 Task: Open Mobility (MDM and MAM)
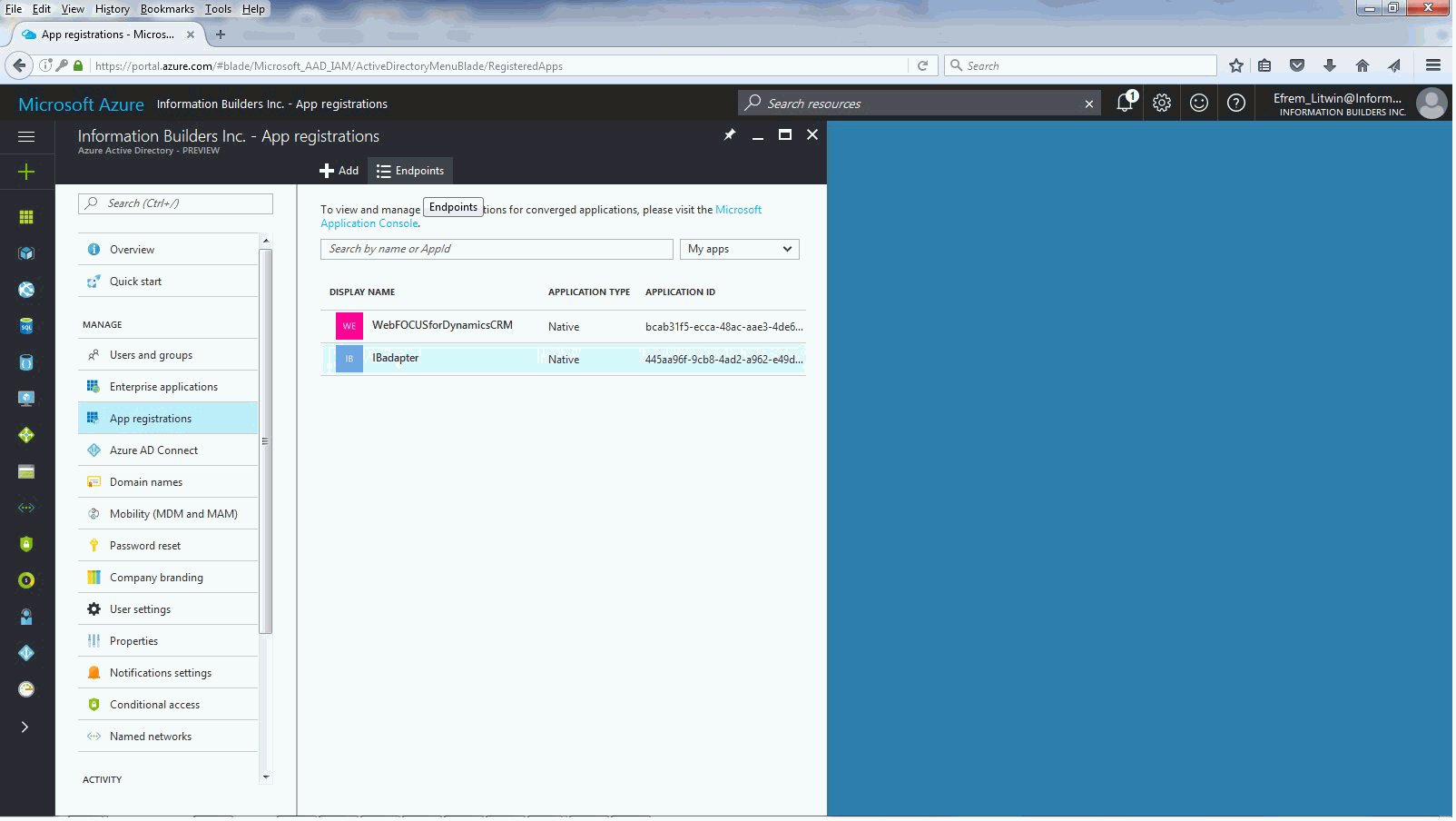tap(168, 514)
